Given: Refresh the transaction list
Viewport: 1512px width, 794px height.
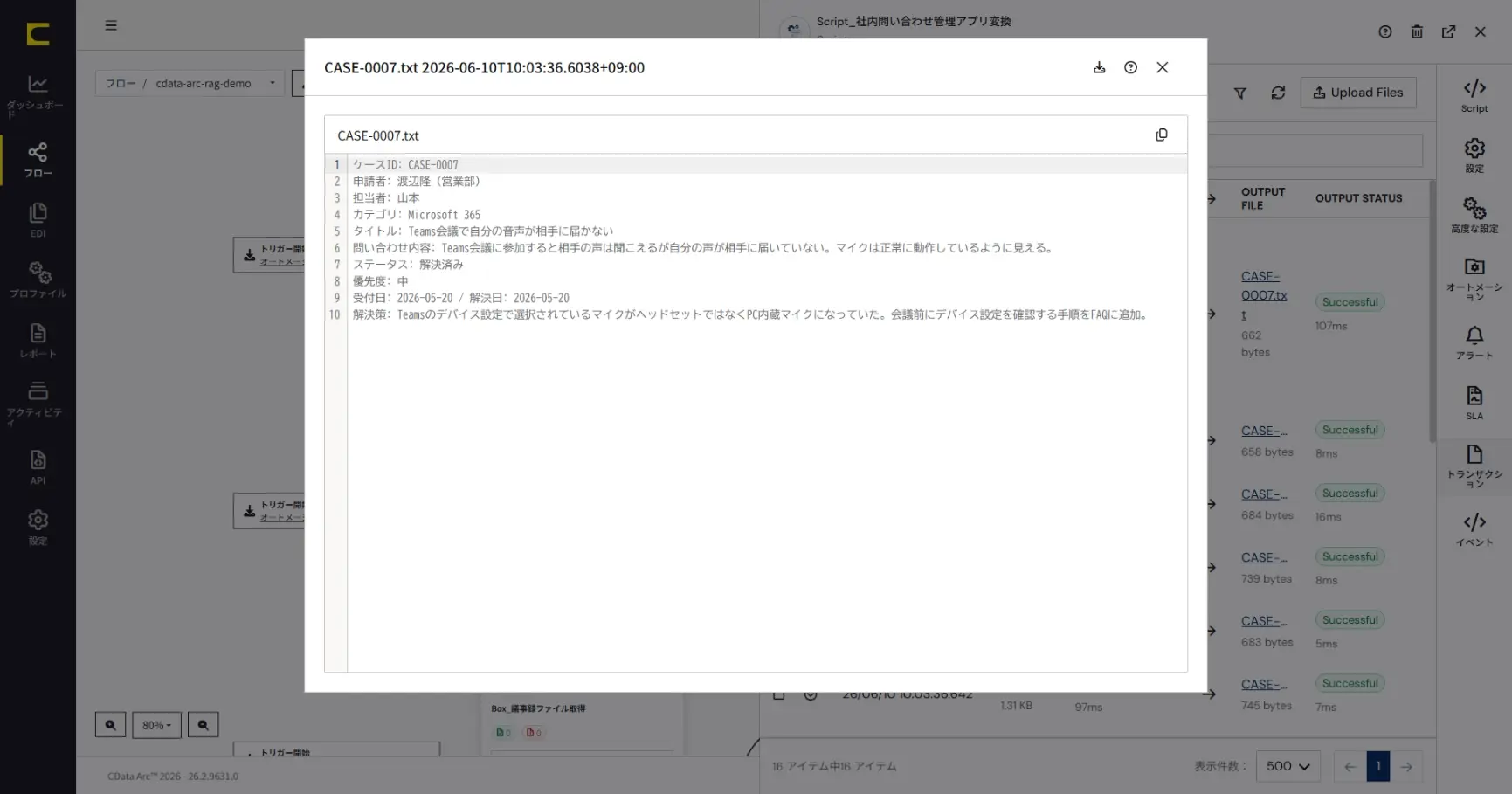Looking at the screenshot, I should tap(1278, 93).
